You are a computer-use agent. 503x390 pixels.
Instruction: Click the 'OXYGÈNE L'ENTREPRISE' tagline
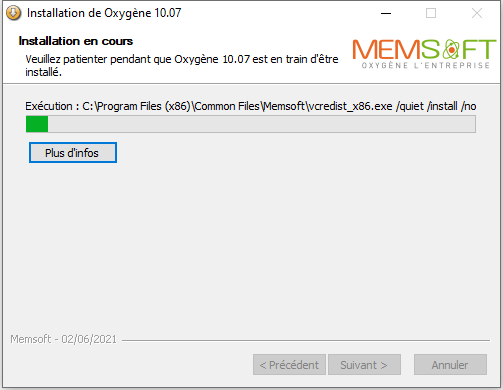[426, 65]
